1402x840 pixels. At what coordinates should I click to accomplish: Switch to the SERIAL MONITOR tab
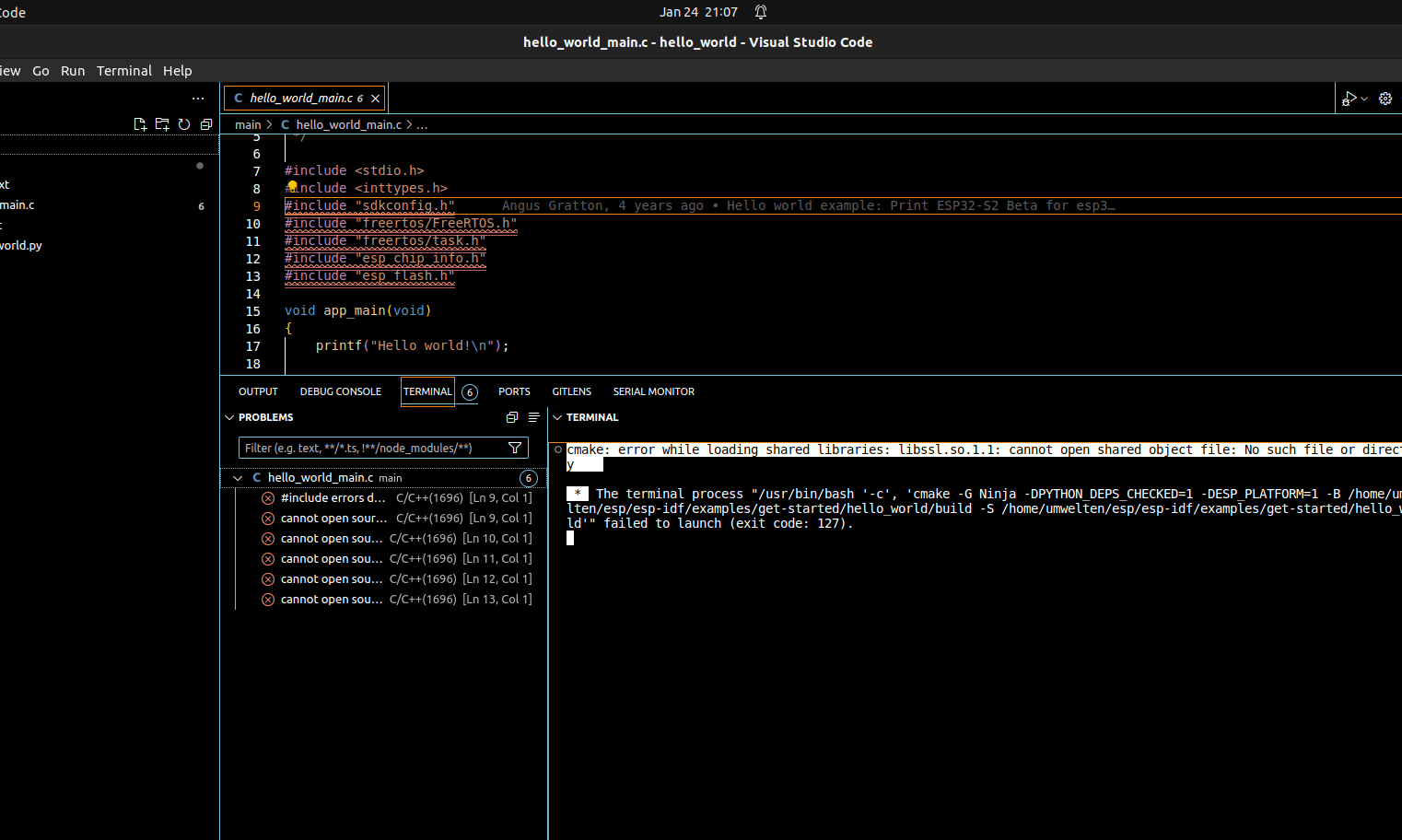click(654, 391)
